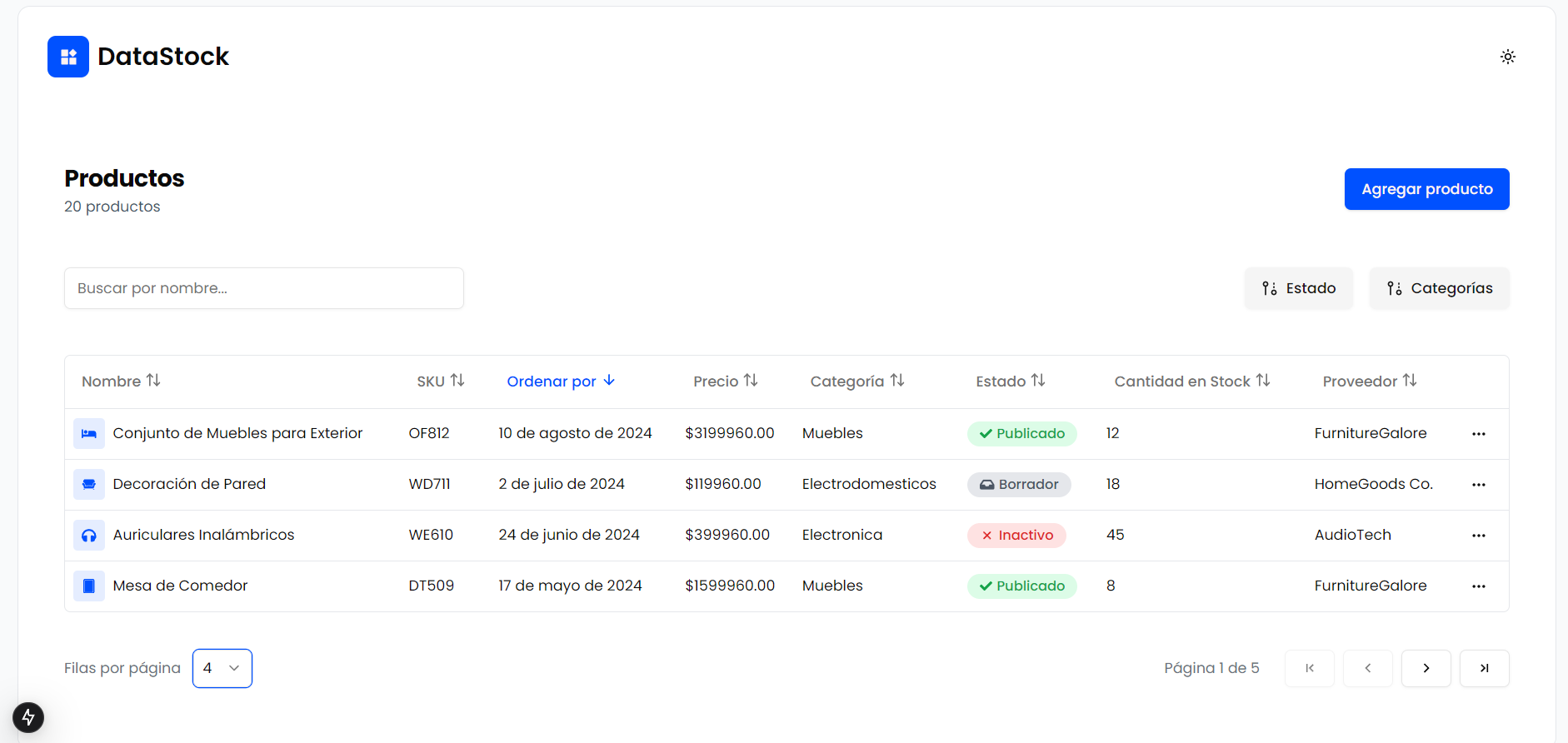Viewport: 1568px width, 743px height.
Task: Click the bed icon beside Conjunto de Muebles
Action: pos(89,434)
